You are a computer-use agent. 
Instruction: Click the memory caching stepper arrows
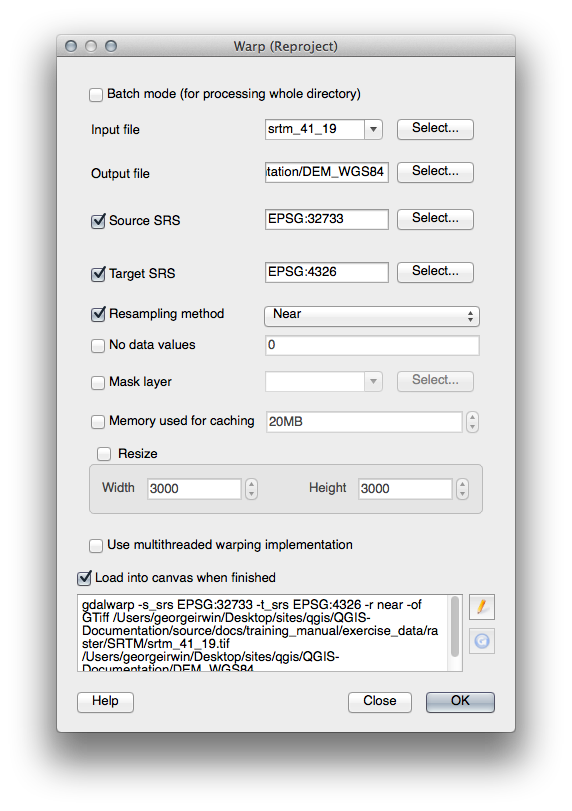(472, 422)
